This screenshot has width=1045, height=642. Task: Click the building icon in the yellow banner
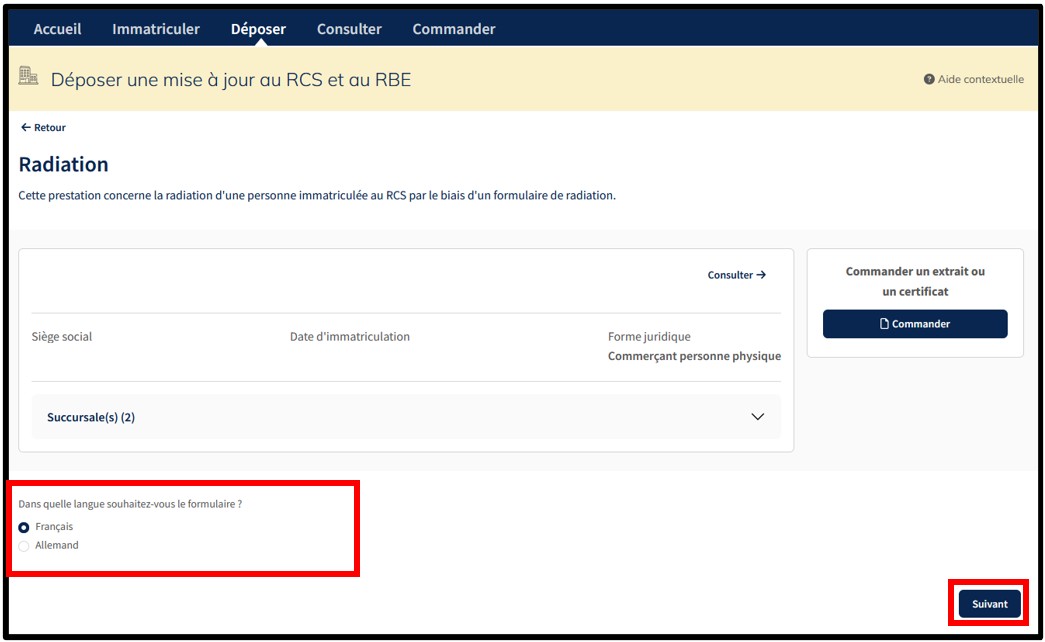point(29,77)
